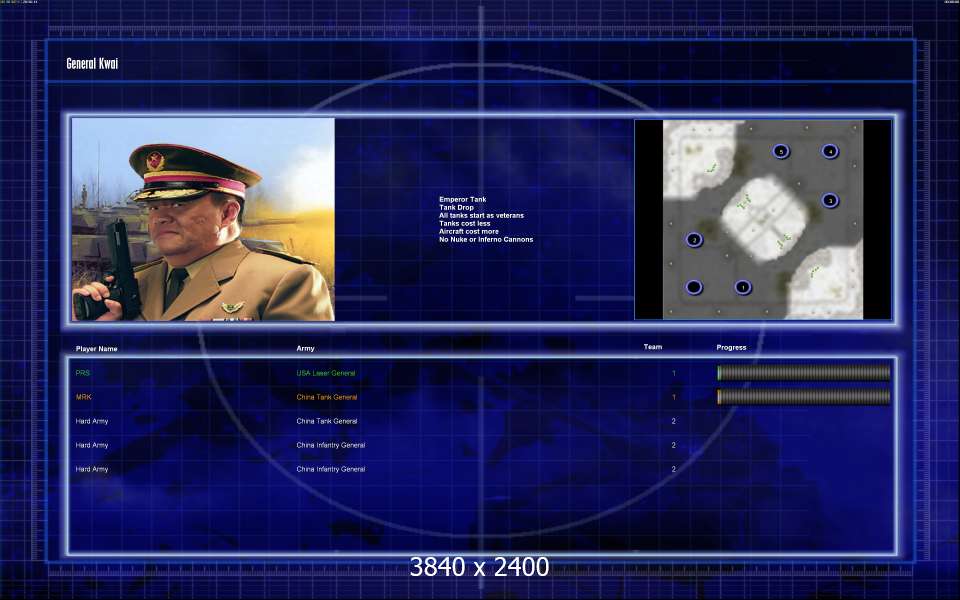Click the 'Emperor Tank' ability line
The height and width of the screenshot is (600, 960).
click(462, 199)
